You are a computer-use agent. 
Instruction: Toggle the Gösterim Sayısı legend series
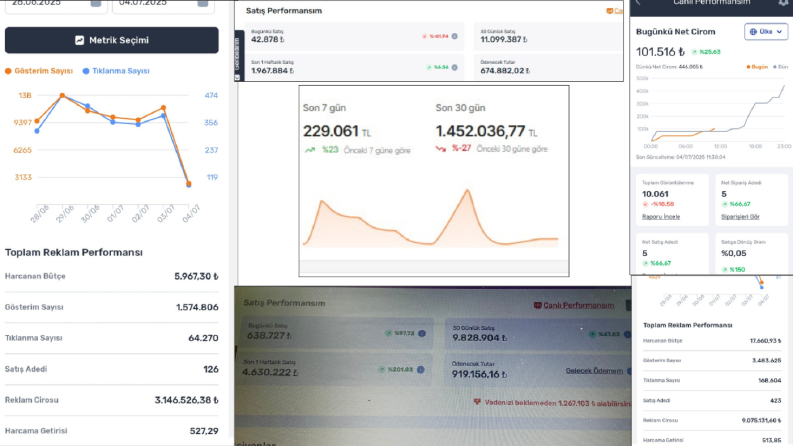click(x=39, y=71)
